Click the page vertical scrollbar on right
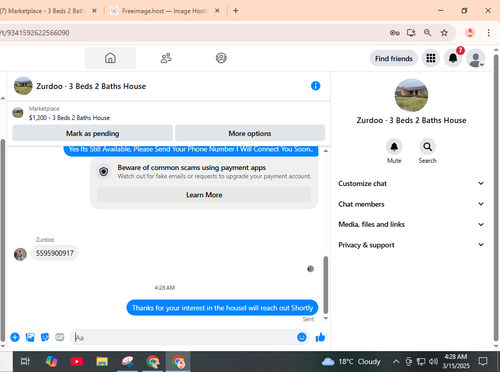500x372 pixels. [496, 197]
